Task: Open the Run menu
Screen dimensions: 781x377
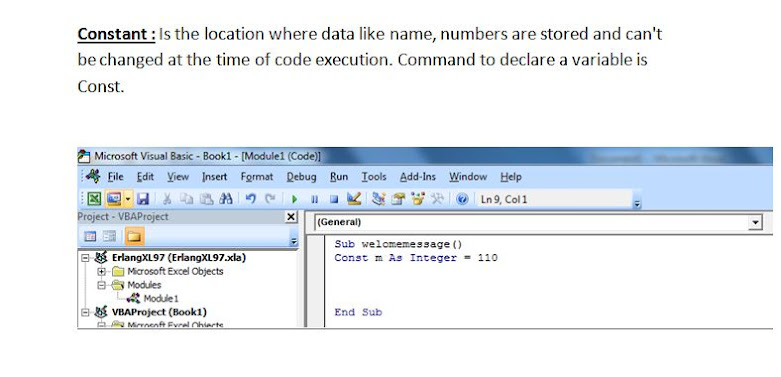Action: pyautogui.click(x=339, y=177)
